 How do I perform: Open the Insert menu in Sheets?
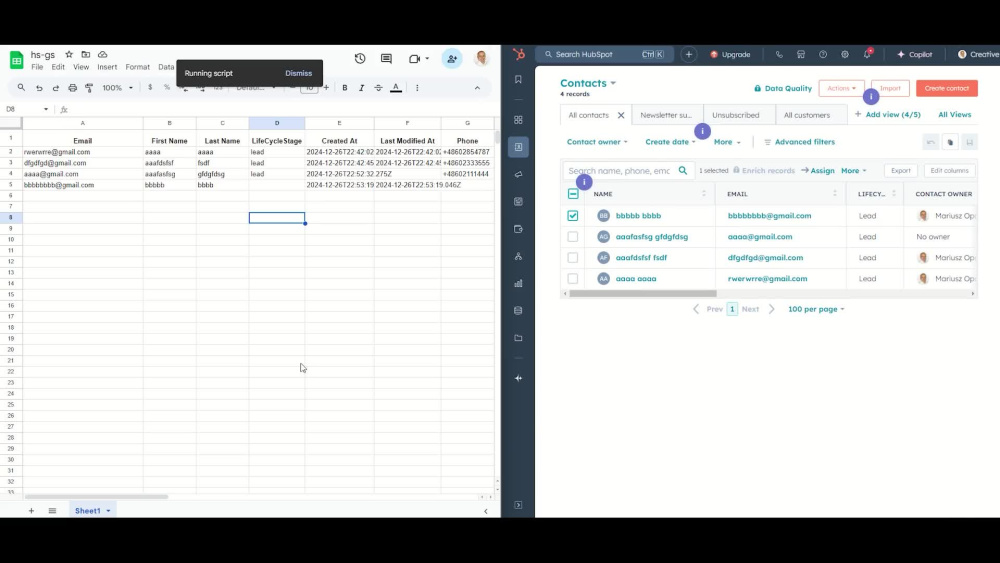[107, 67]
